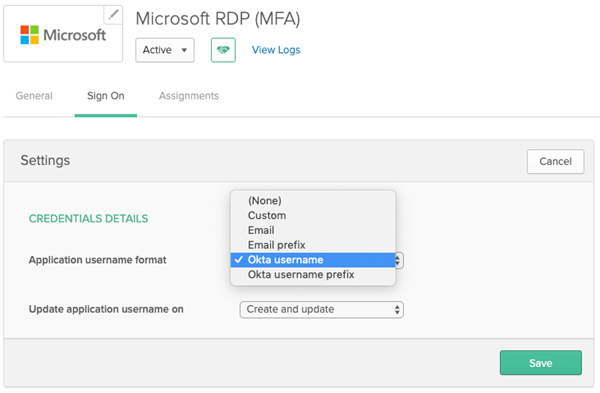
Task: Select the checked Okta username option
Action: pyautogui.click(x=313, y=260)
